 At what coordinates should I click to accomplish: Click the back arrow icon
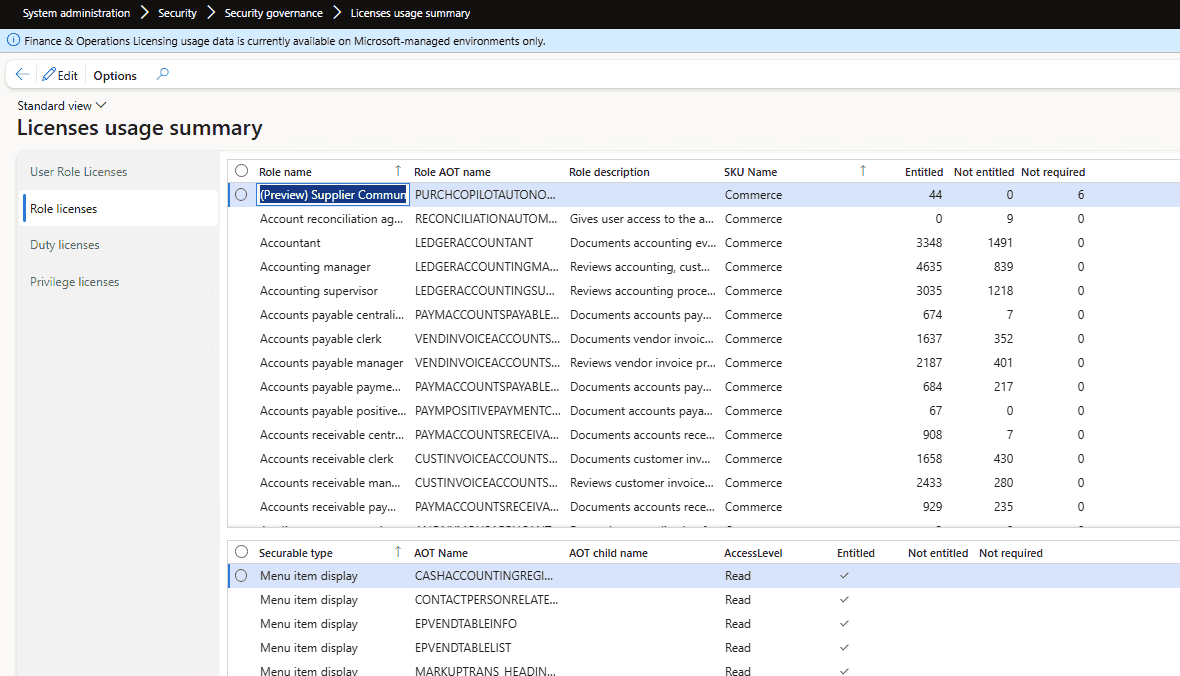pyautogui.click(x=22, y=75)
